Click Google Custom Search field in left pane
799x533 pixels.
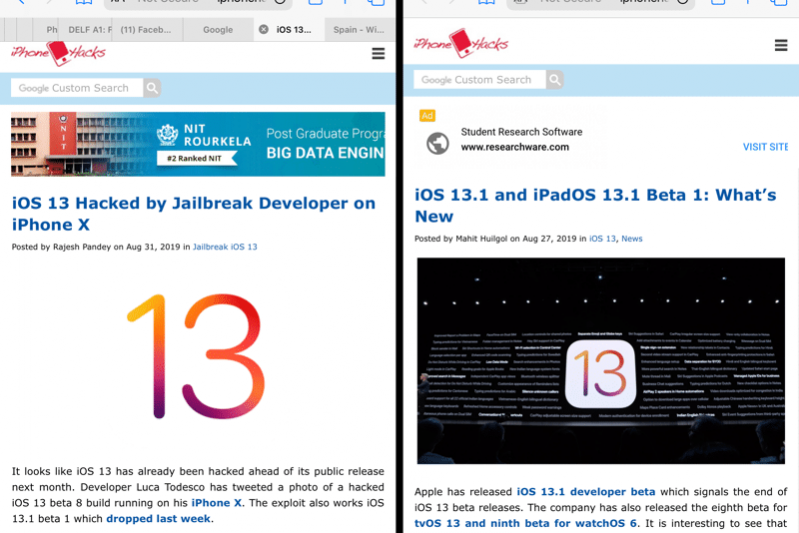[76, 88]
